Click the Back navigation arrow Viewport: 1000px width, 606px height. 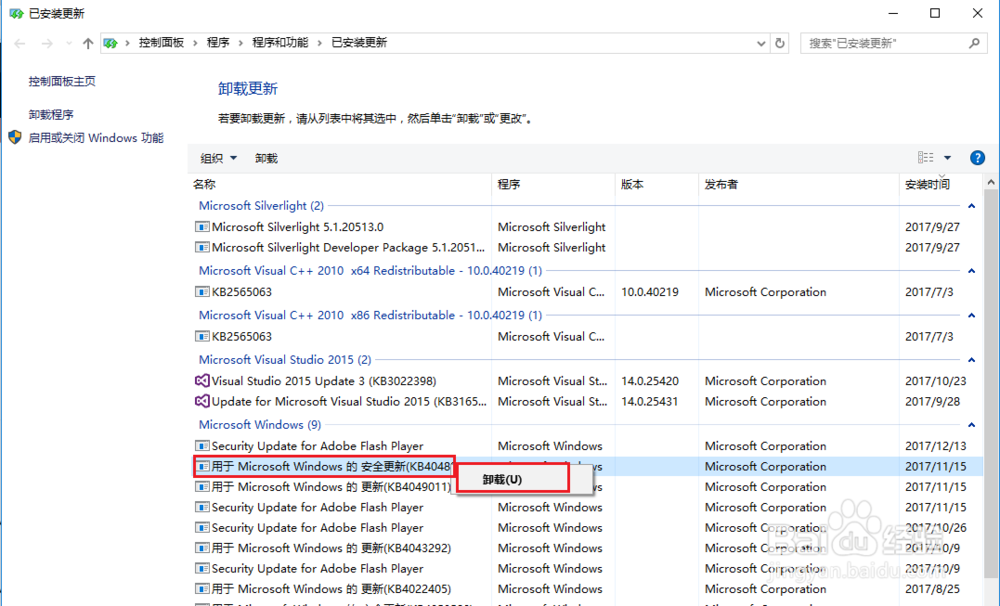pos(20,43)
